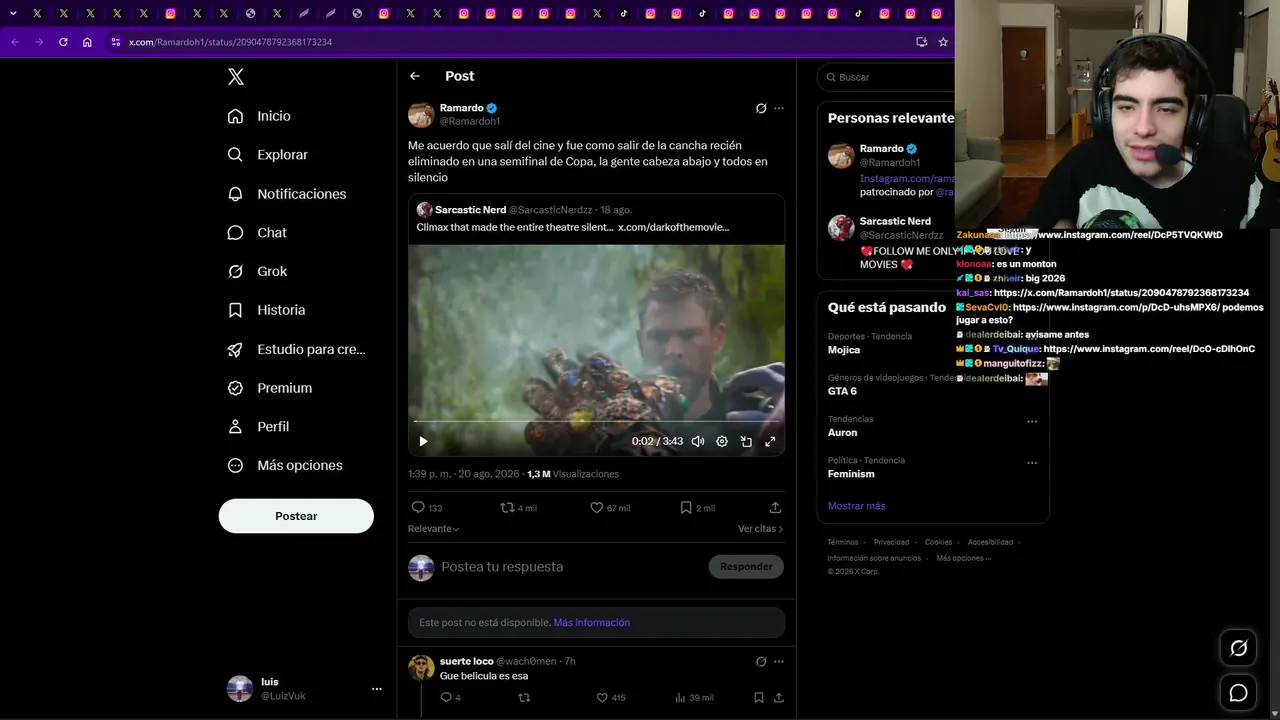Toggle picture-in-picture for the video
Image resolution: width=1280 pixels, height=720 pixels.
(746, 441)
